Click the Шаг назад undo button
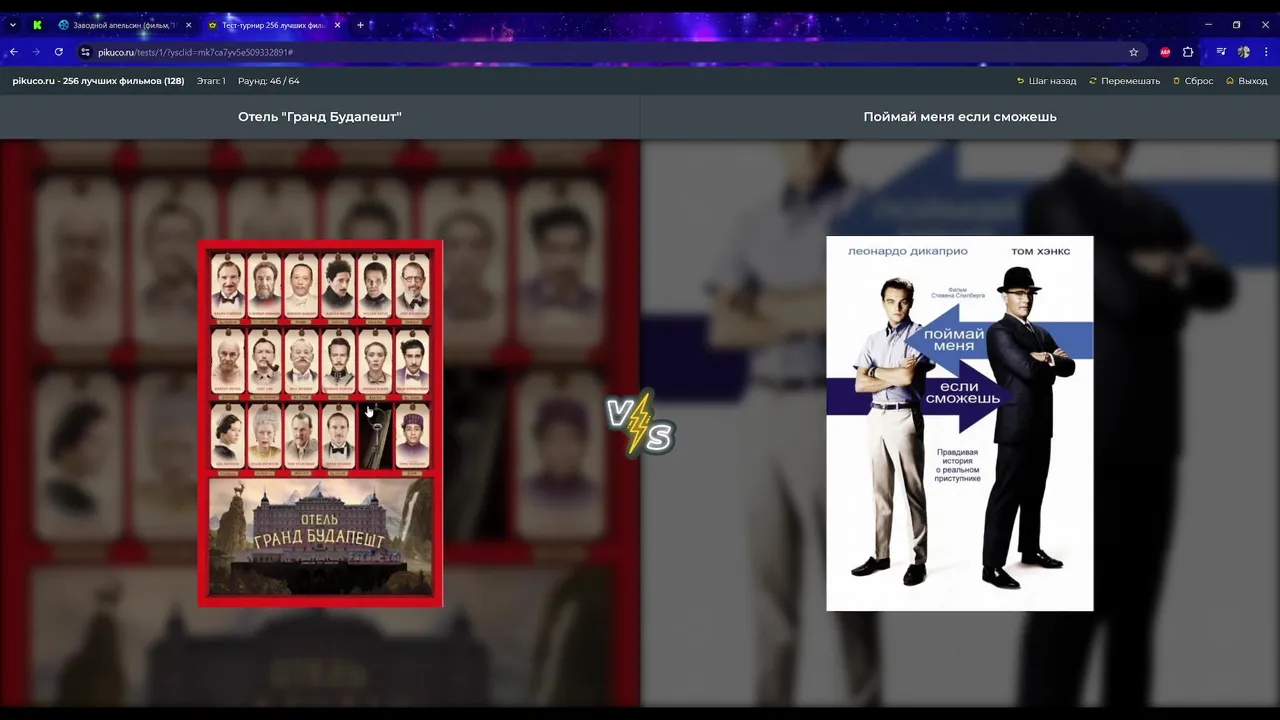 pos(1046,81)
